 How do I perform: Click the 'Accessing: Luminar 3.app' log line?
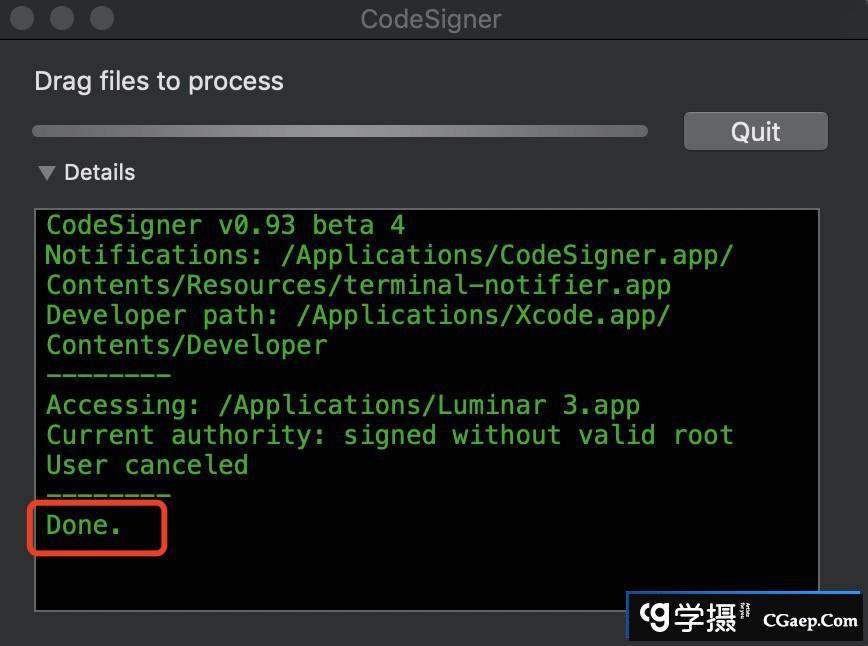[342, 405]
